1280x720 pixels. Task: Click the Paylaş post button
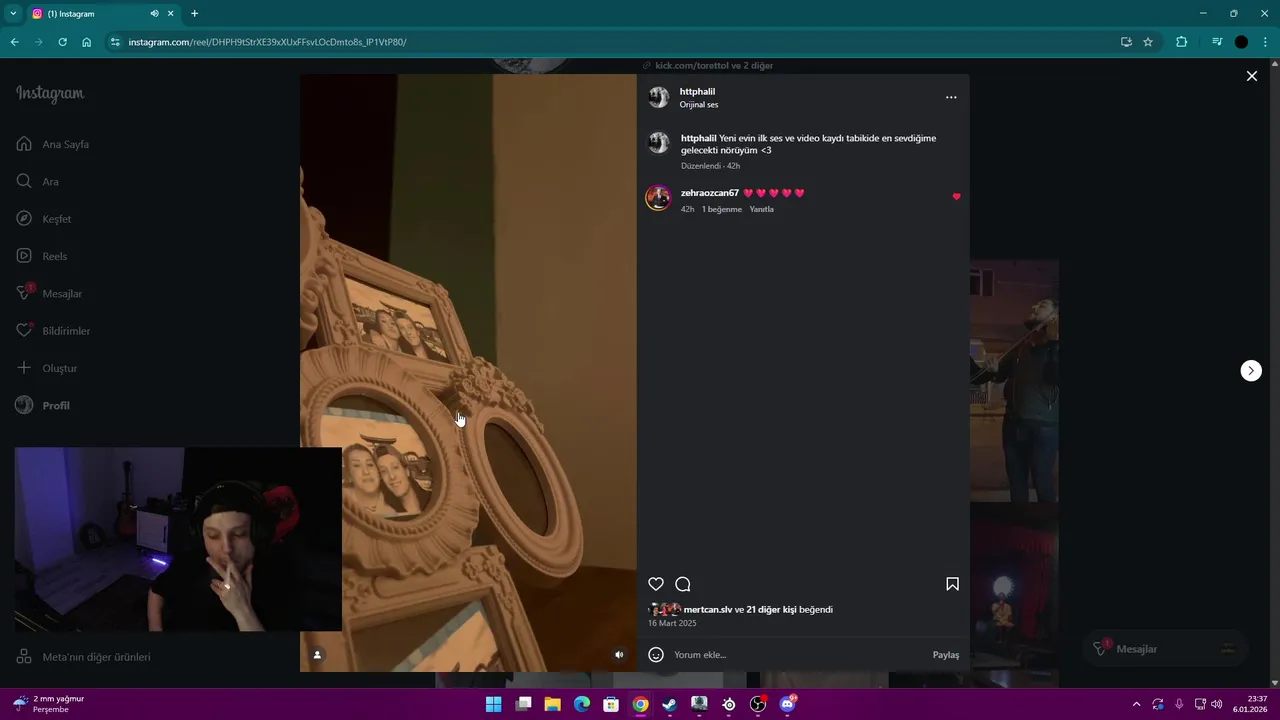(946, 655)
